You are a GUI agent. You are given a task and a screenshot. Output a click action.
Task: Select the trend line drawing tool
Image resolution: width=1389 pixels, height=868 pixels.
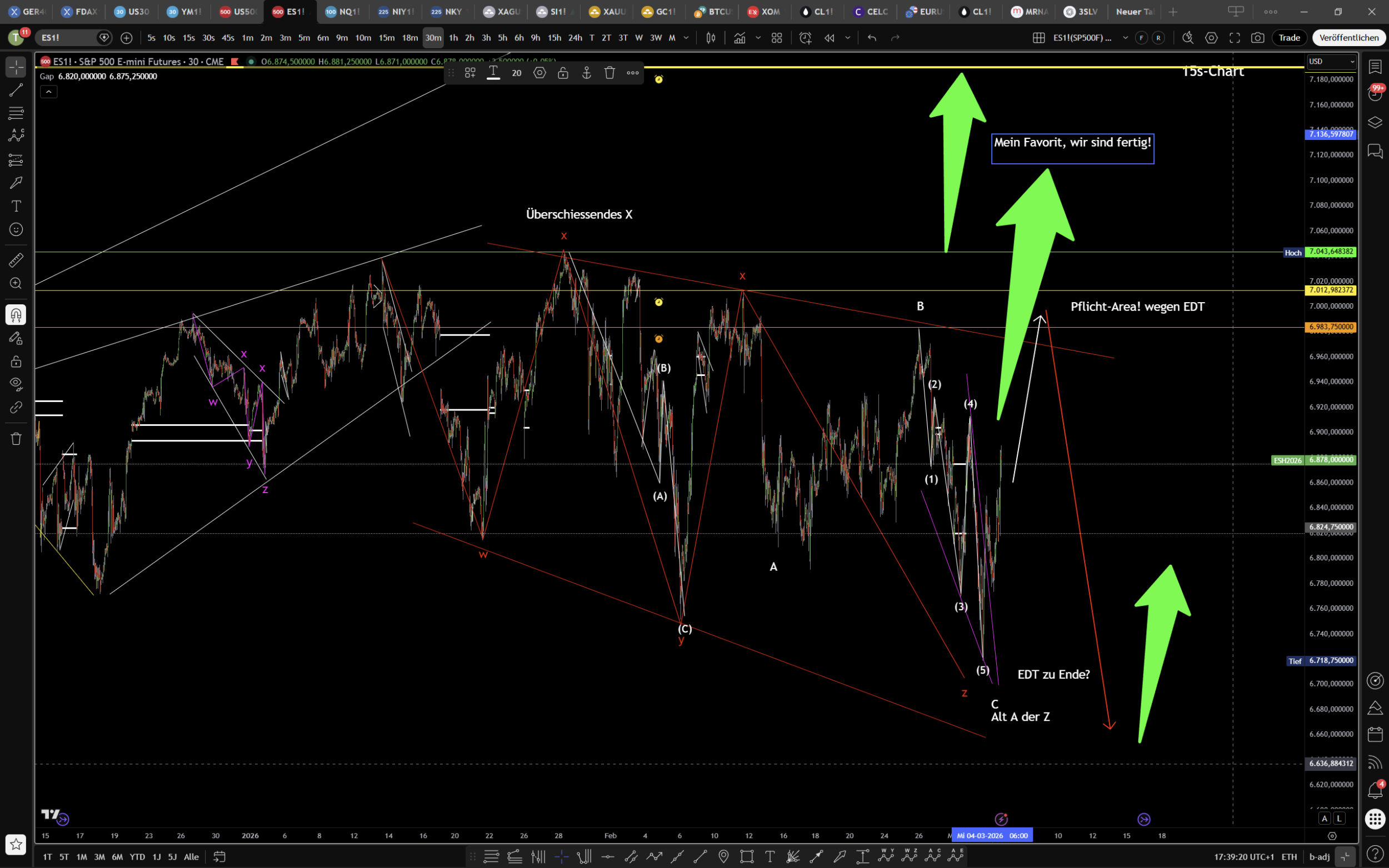[x=16, y=89]
